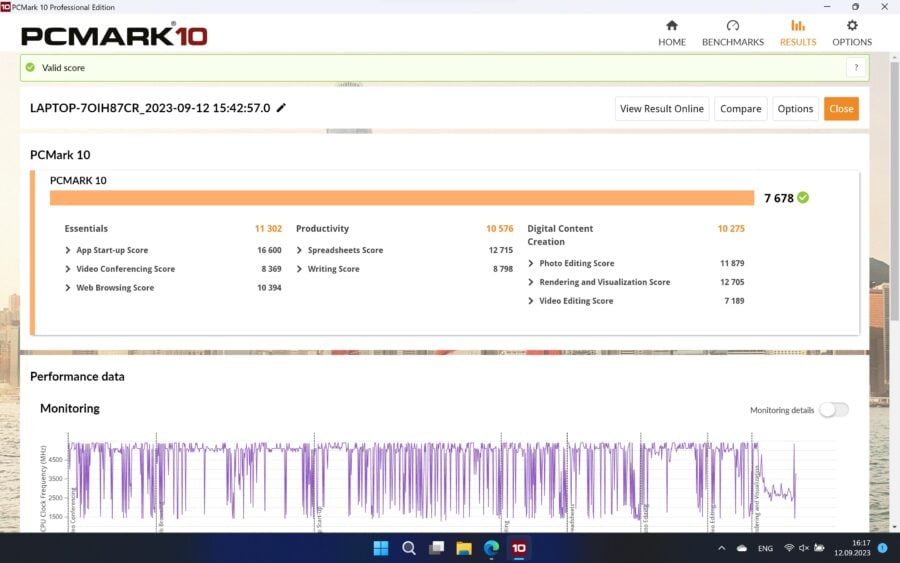
Task: Open the RESULTS tab
Action: (798, 33)
